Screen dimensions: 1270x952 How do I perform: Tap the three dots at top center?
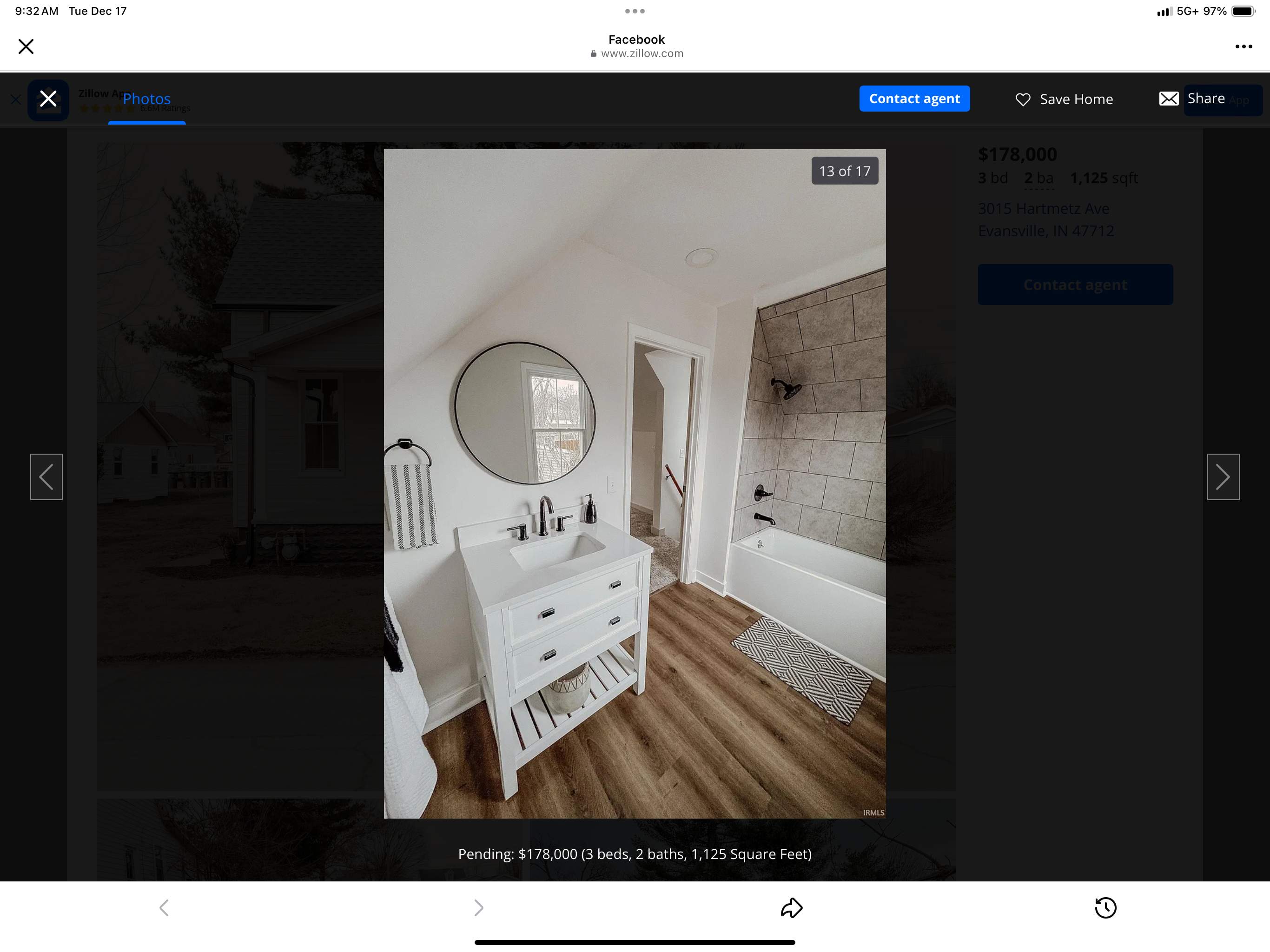coord(635,11)
